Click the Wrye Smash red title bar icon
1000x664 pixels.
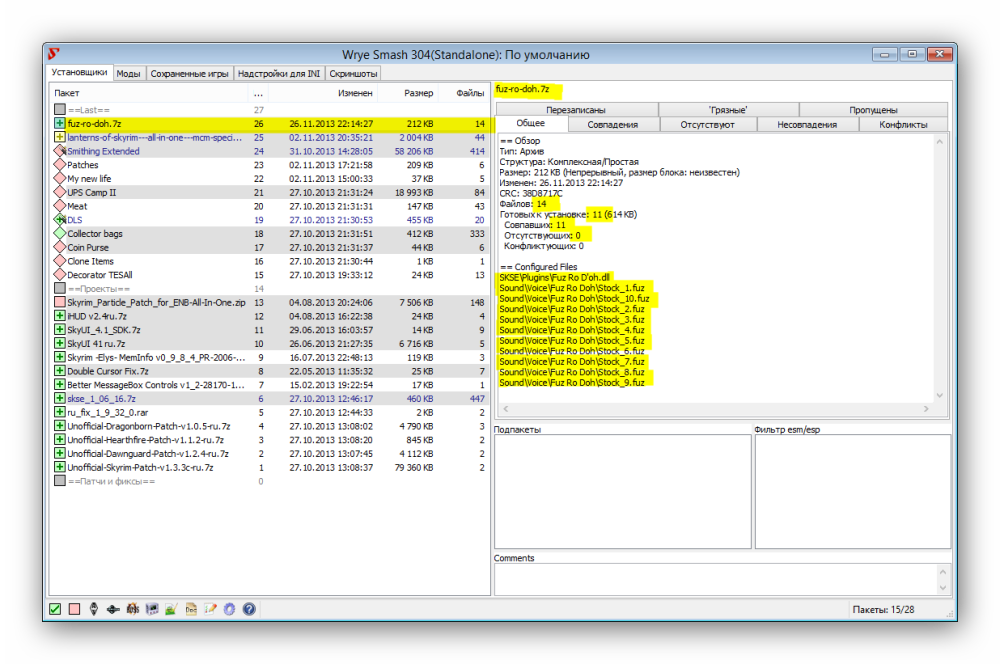pos(54,54)
